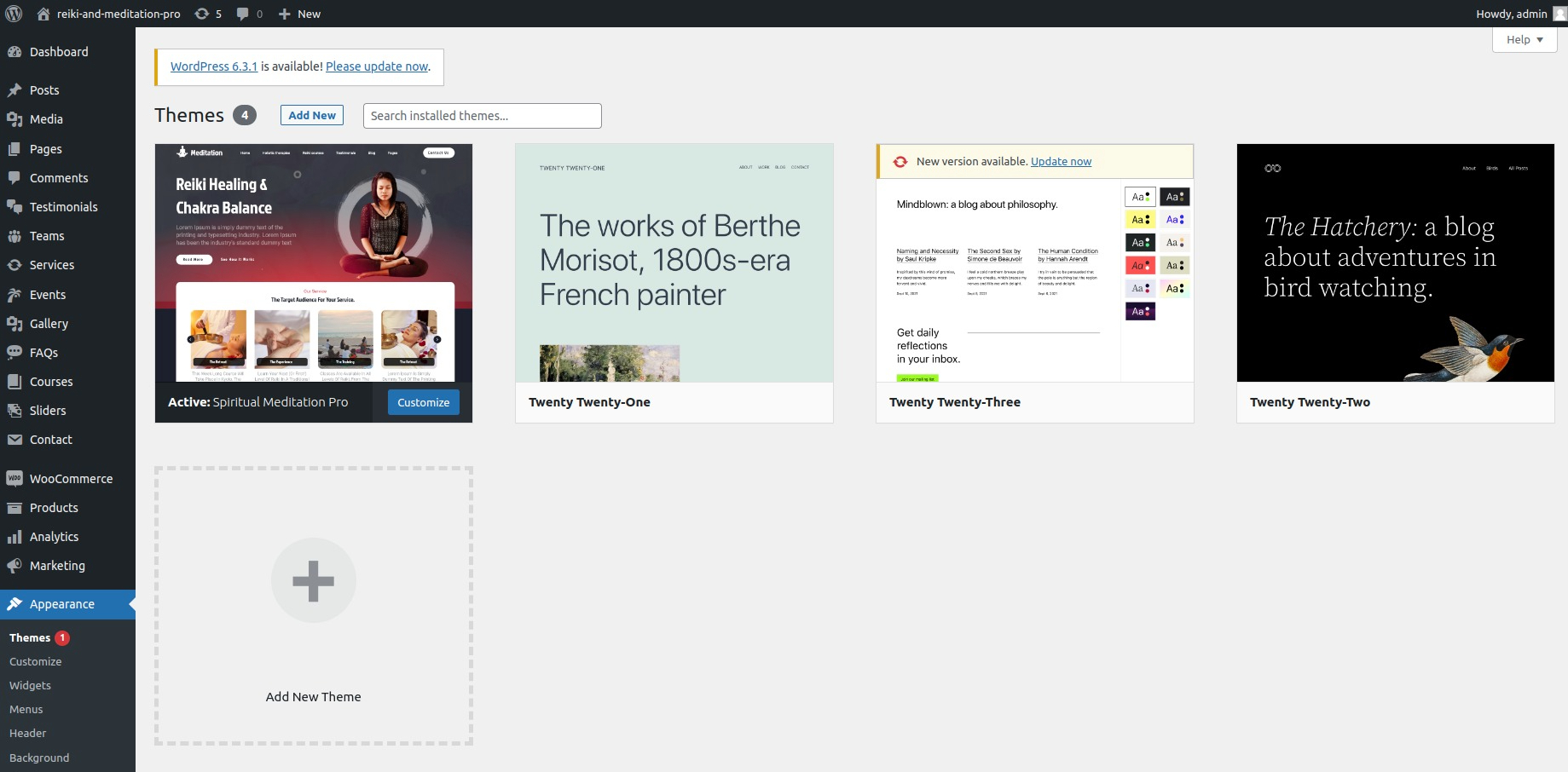Click the Teams group icon

pos(14,236)
